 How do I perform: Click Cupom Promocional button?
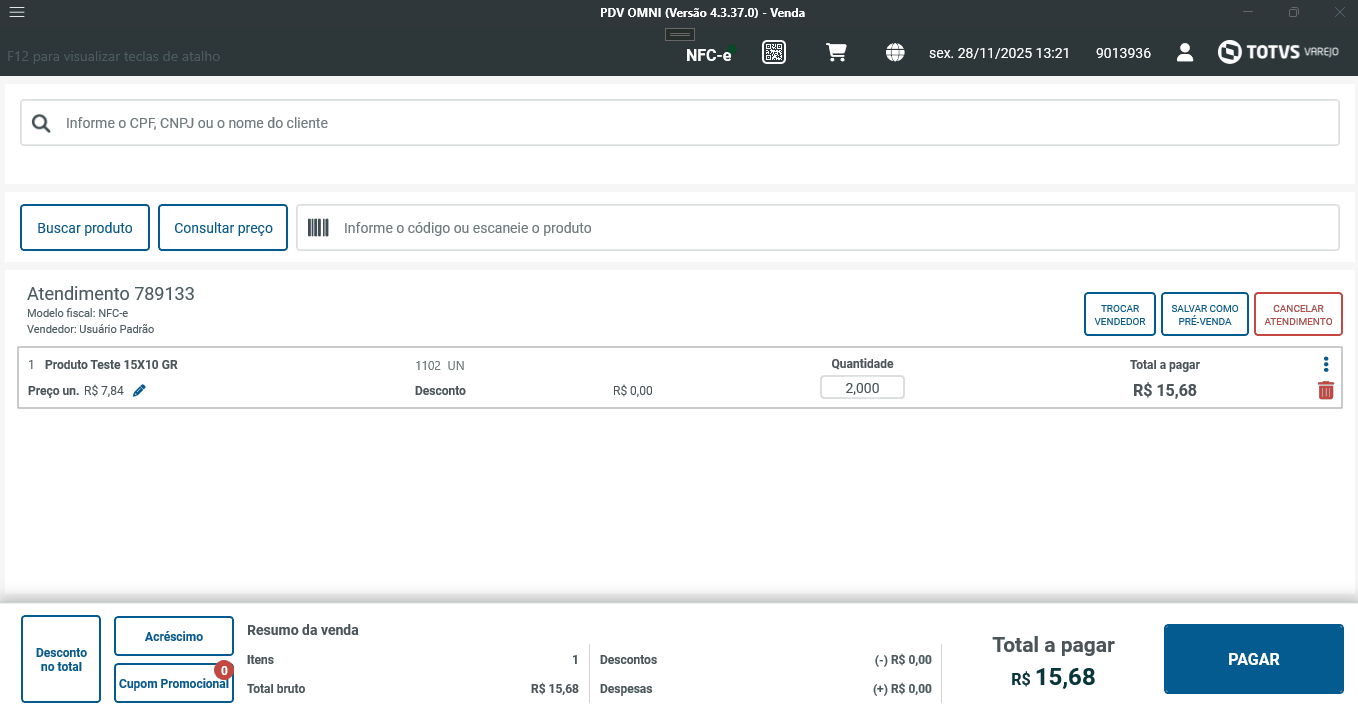point(174,684)
